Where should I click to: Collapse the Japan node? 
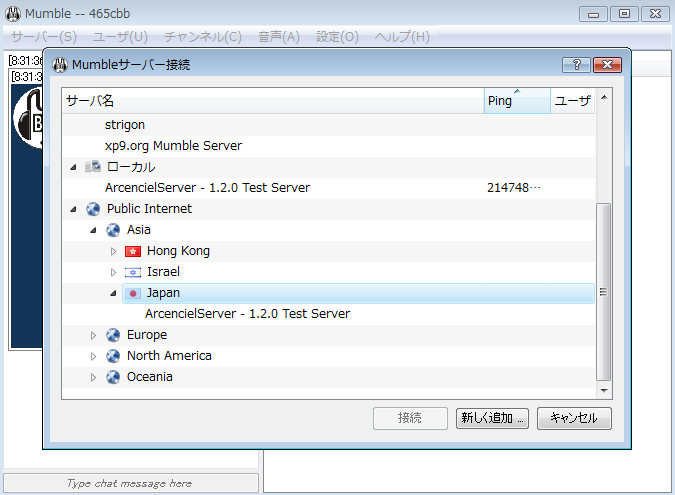113,294
